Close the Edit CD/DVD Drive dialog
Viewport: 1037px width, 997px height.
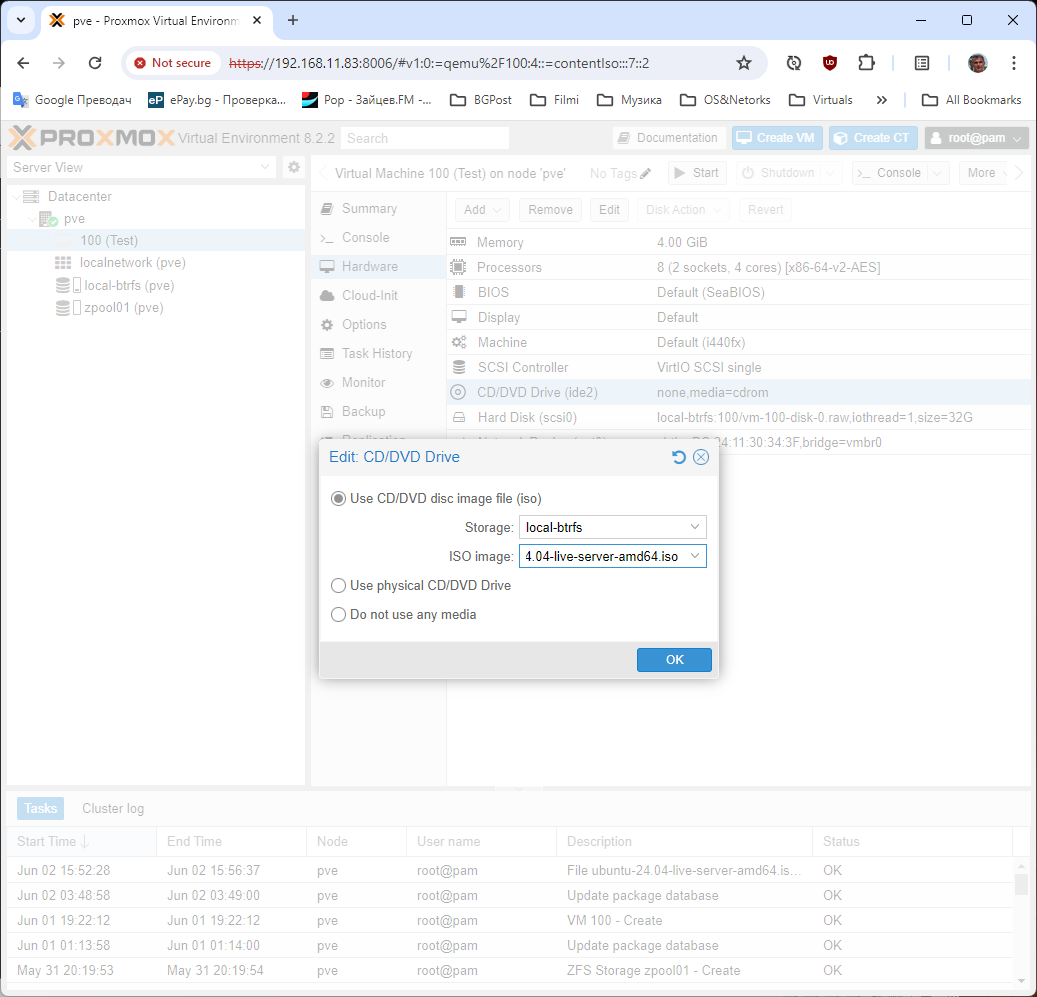pos(701,457)
